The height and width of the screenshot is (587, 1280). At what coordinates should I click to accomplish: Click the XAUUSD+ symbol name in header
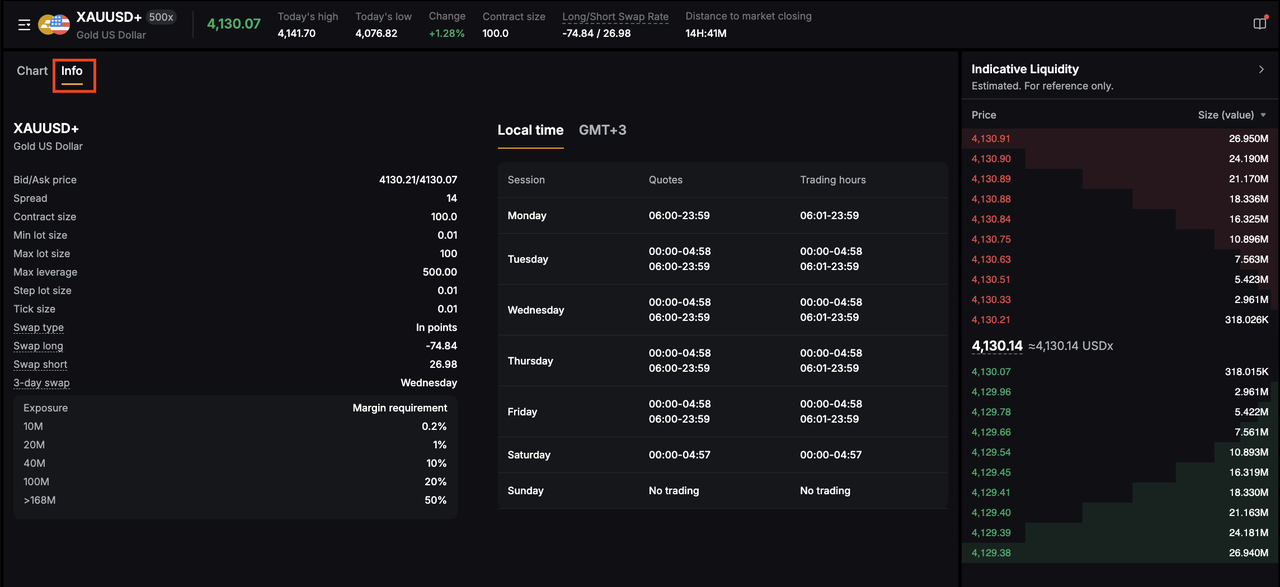pos(109,17)
